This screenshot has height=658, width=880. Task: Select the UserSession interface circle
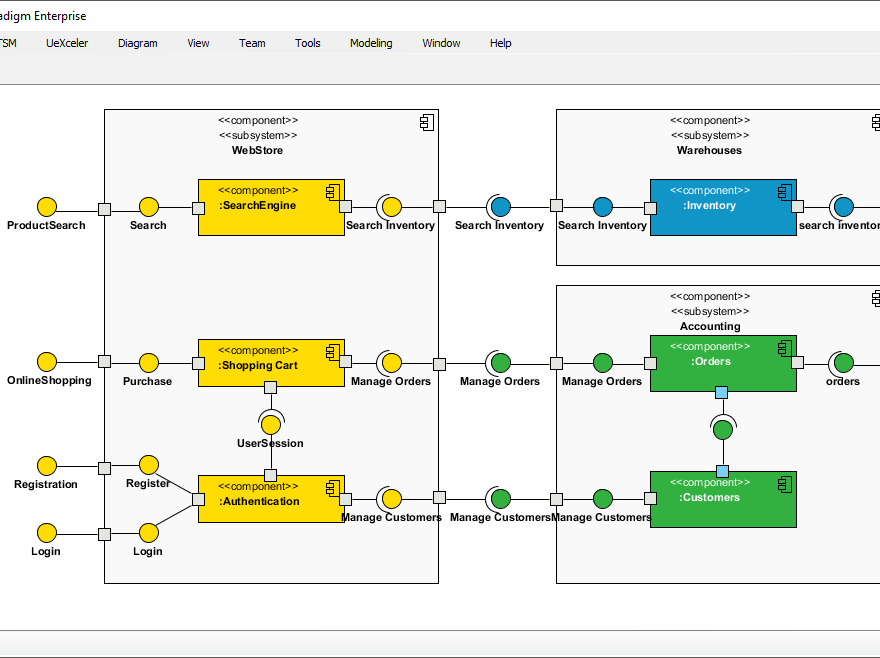[271, 424]
